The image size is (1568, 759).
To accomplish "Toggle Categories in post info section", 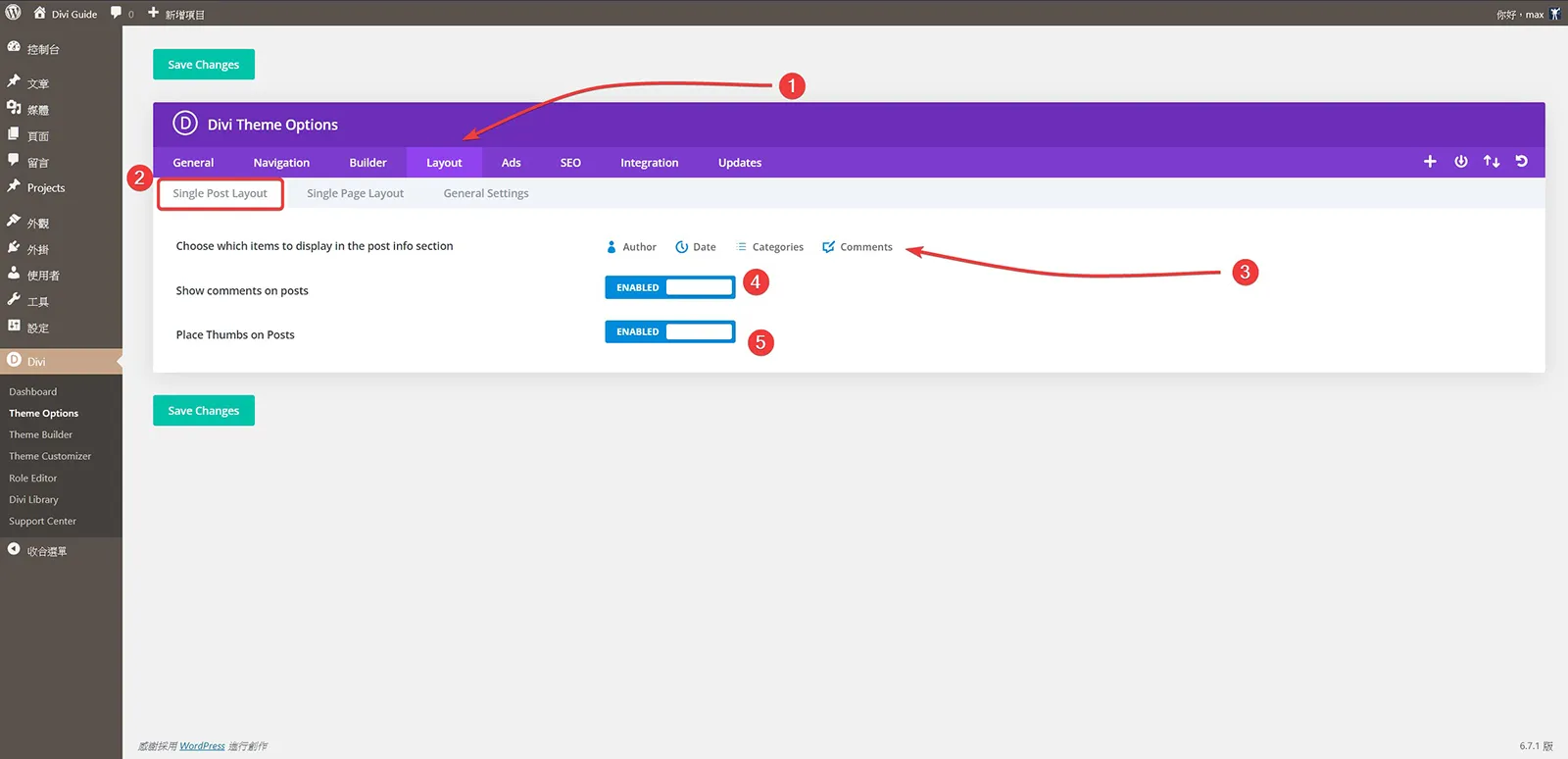I will pos(769,247).
